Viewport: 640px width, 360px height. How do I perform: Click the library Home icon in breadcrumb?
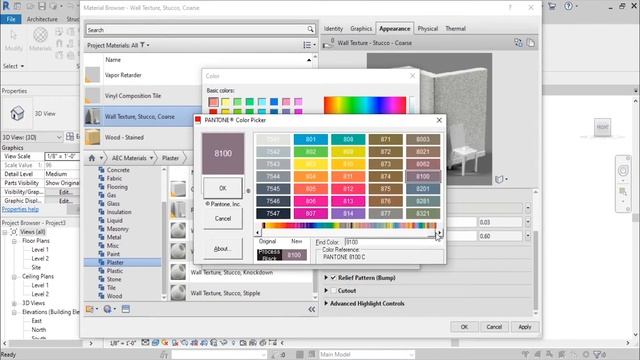pos(92,158)
